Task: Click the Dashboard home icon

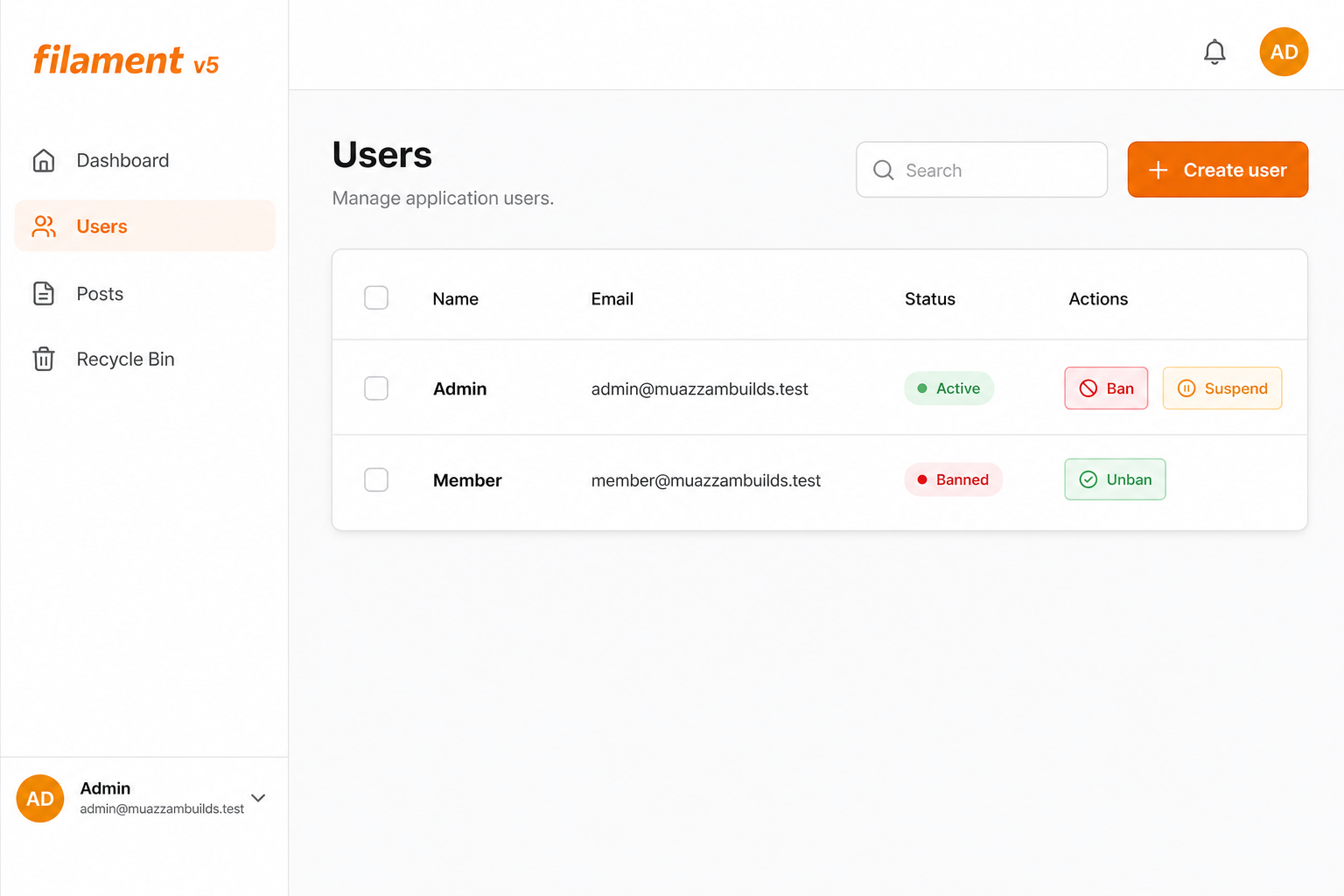Action: click(44, 160)
